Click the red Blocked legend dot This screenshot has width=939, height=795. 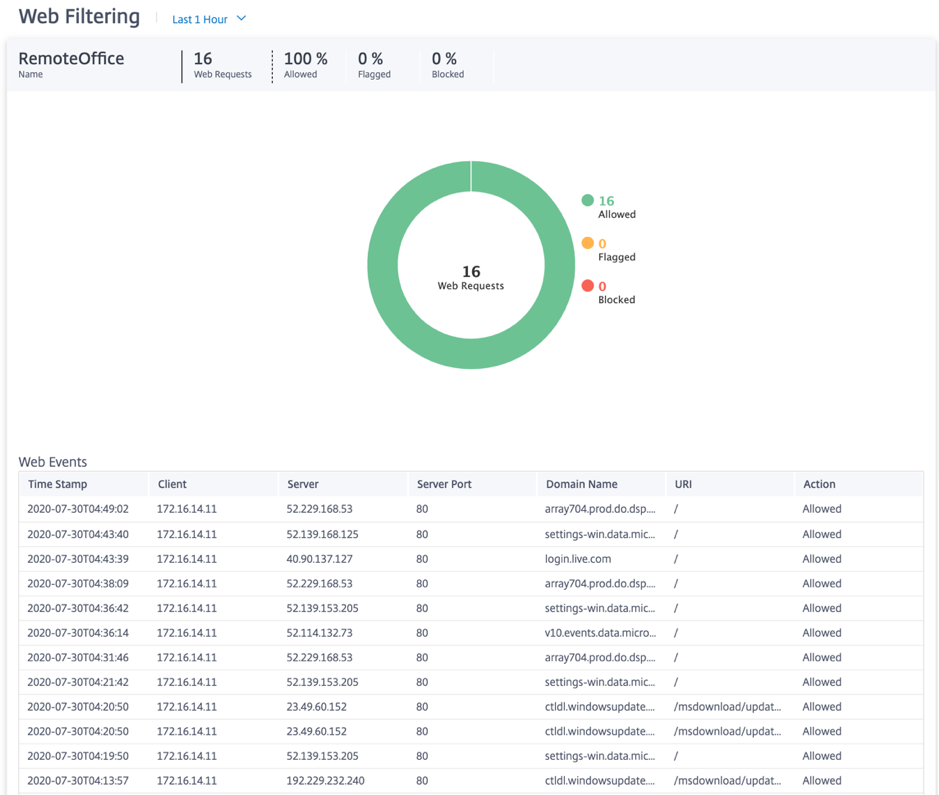click(x=587, y=286)
